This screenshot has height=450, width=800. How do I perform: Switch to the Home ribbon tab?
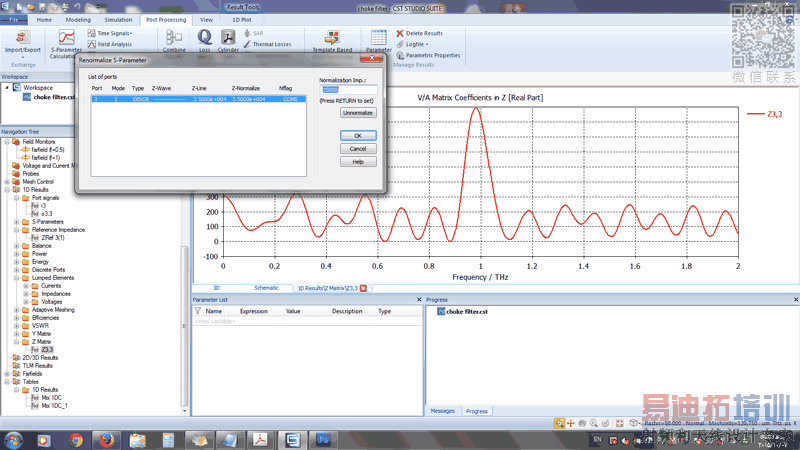(44, 20)
